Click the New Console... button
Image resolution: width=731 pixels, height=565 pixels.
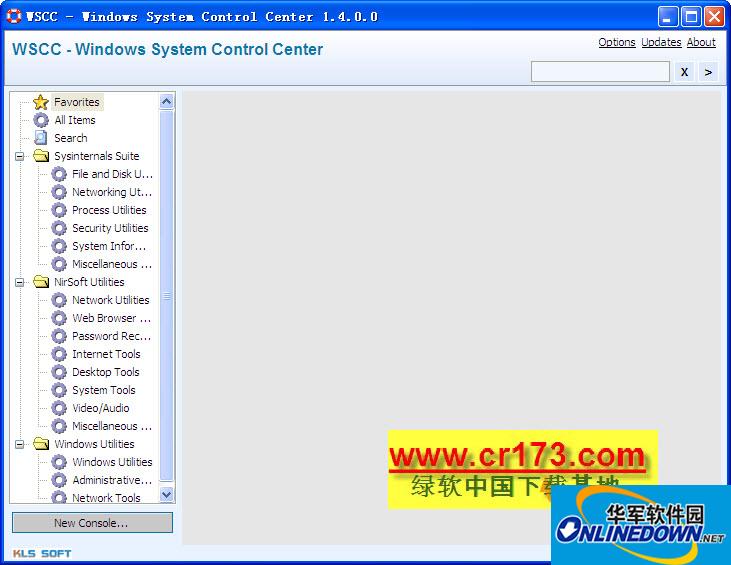92,523
